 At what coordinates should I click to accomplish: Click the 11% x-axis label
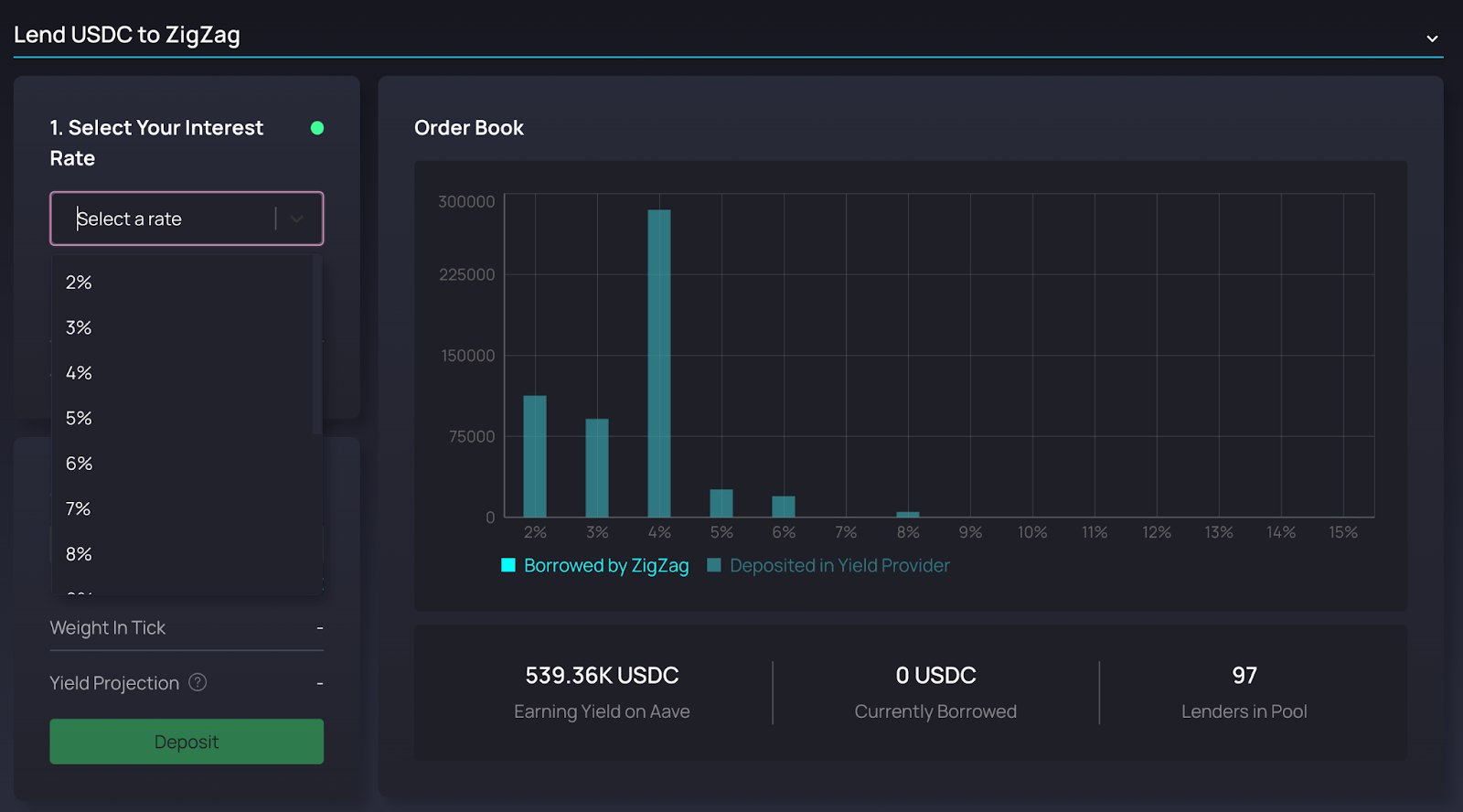[x=1095, y=532]
